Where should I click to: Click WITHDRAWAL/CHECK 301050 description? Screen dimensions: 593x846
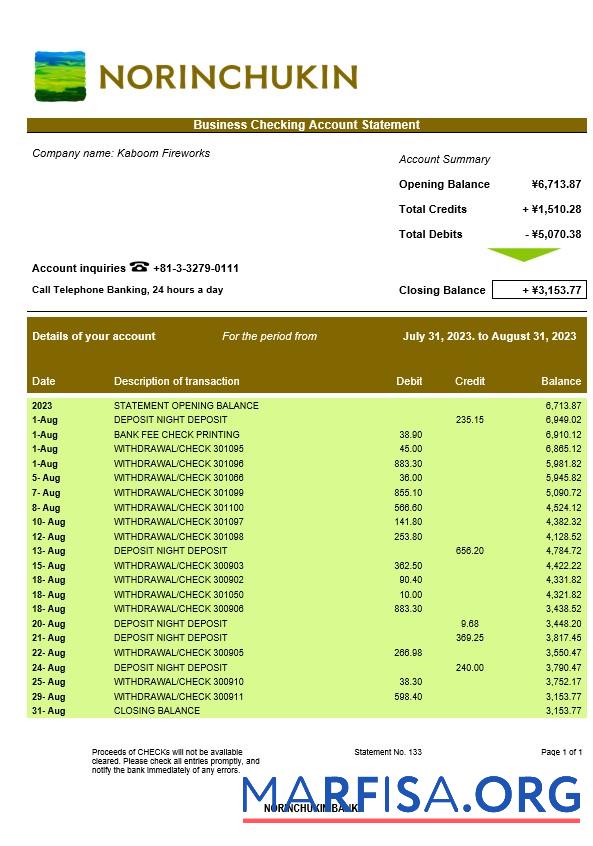pyautogui.click(x=179, y=595)
